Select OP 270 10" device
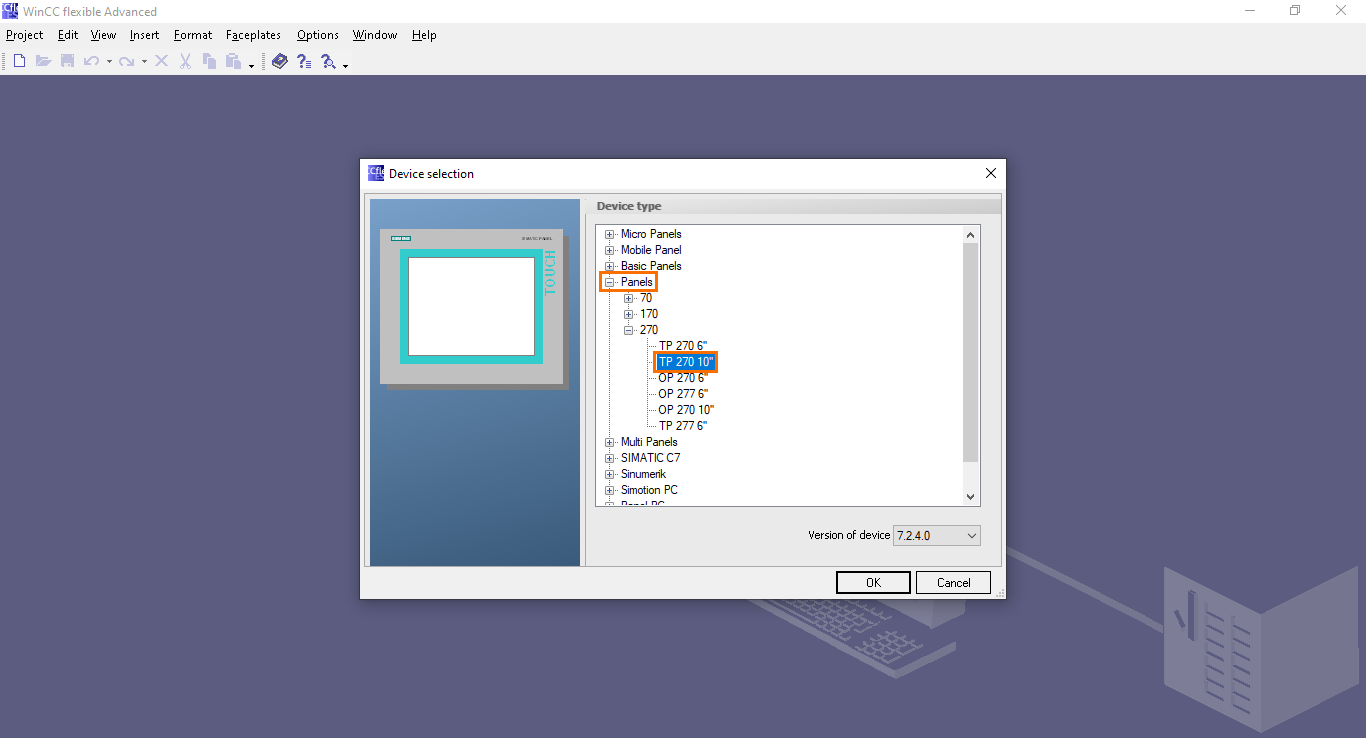This screenshot has width=1366, height=738. (686, 410)
